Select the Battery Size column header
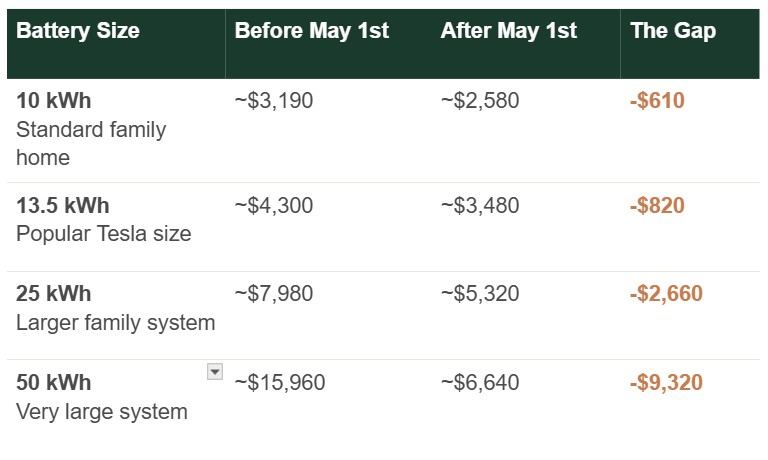Image resolution: width=768 pixels, height=460 pixels. click(78, 31)
